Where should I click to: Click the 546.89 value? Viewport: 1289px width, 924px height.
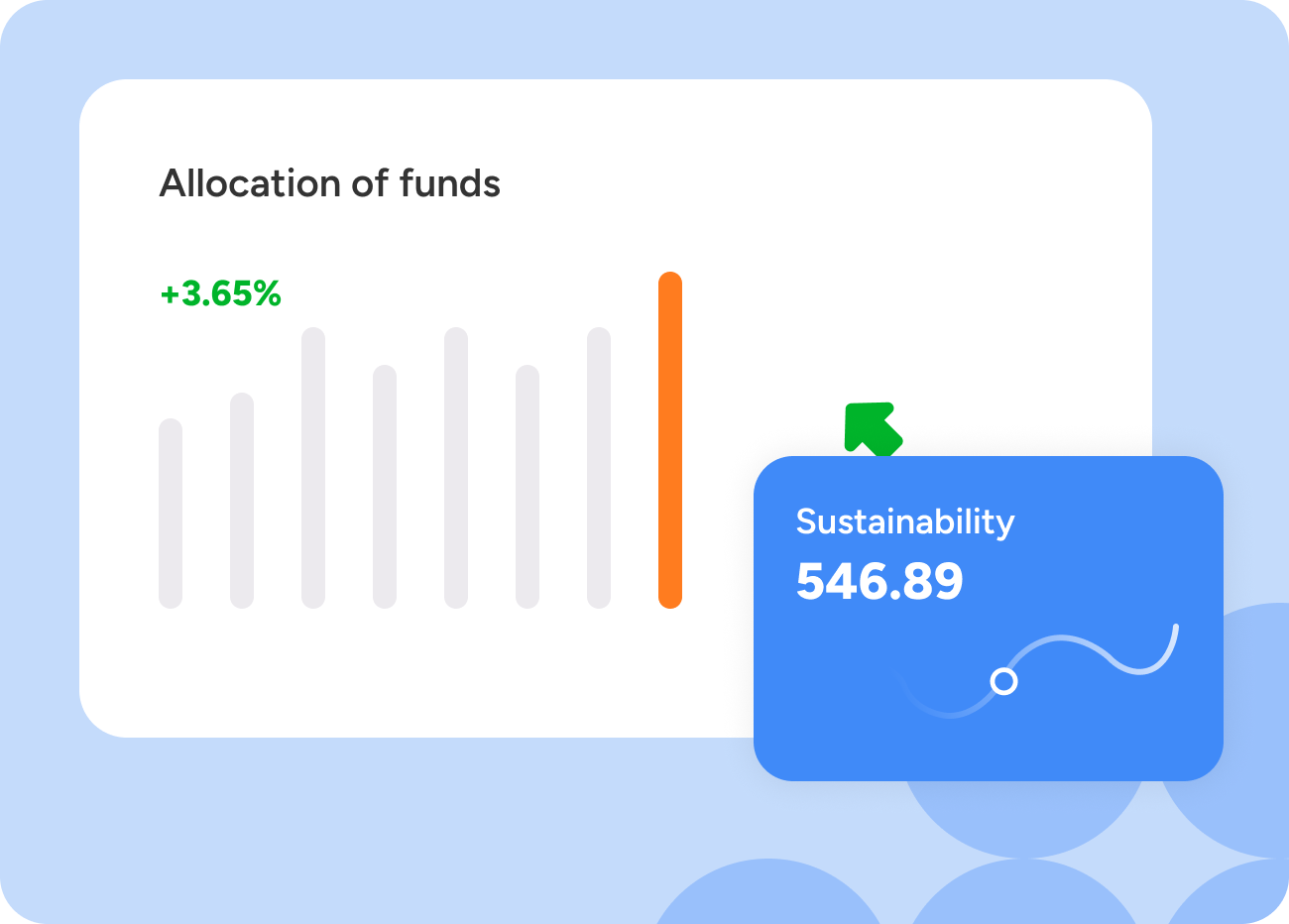pyautogui.click(x=879, y=582)
